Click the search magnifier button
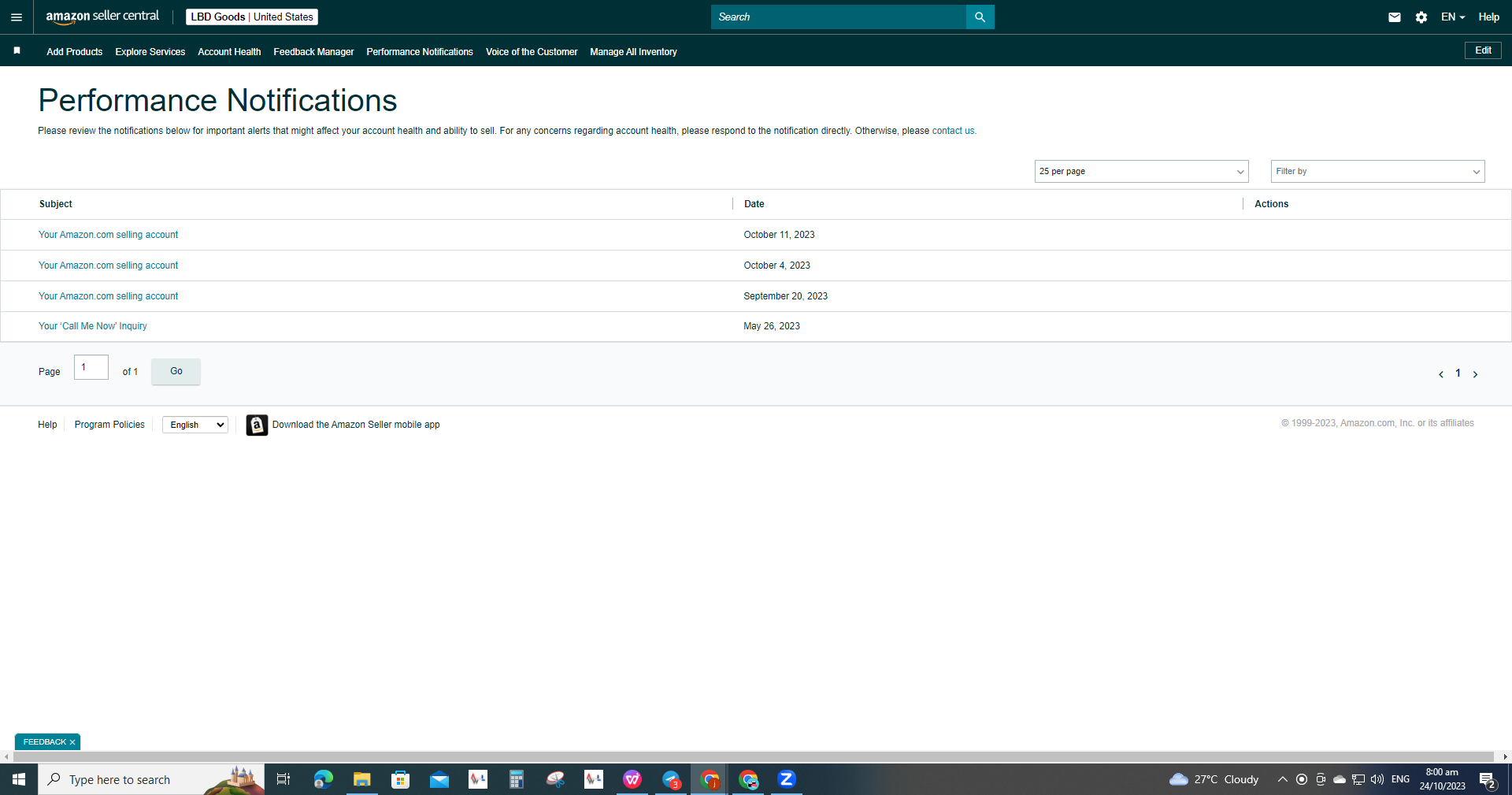 click(980, 17)
